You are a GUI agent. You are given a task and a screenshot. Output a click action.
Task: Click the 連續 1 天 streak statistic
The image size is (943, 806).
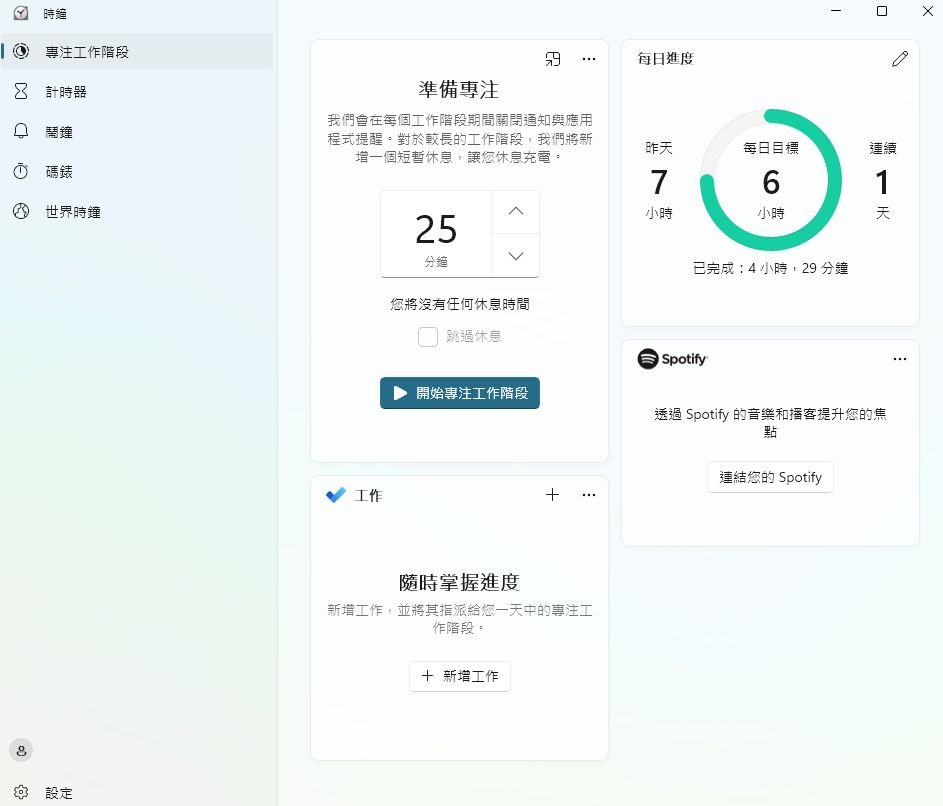pos(882,180)
